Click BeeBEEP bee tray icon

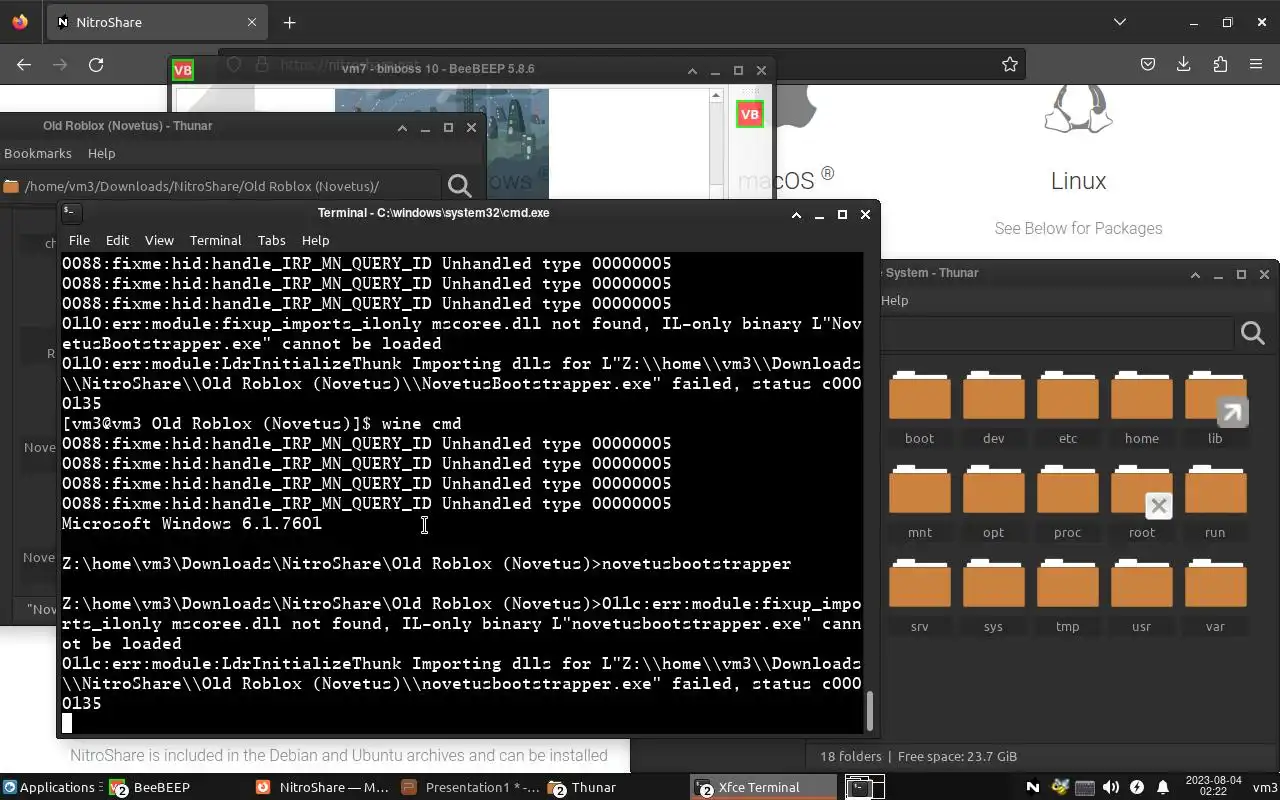(1059, 787)
